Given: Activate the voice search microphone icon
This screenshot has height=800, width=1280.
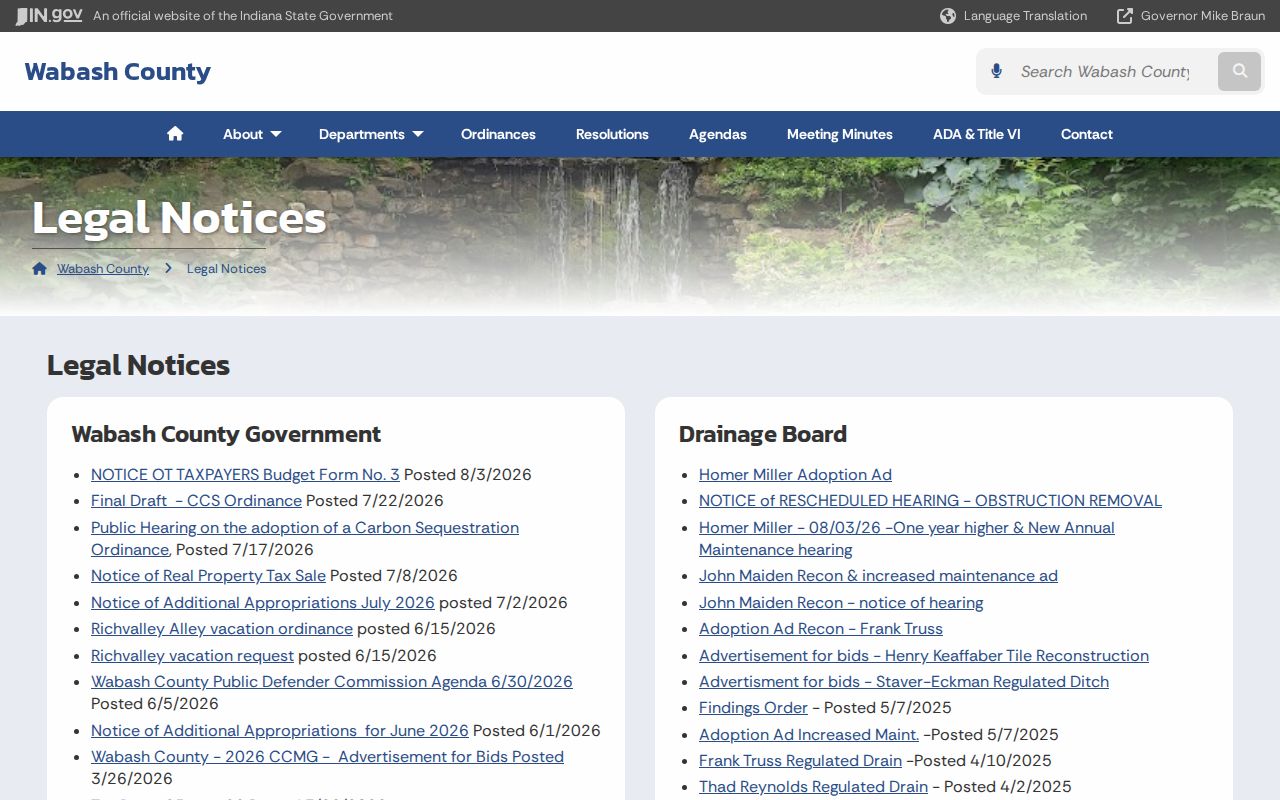Looking at the screenshot, I should [x=996, y=71].
